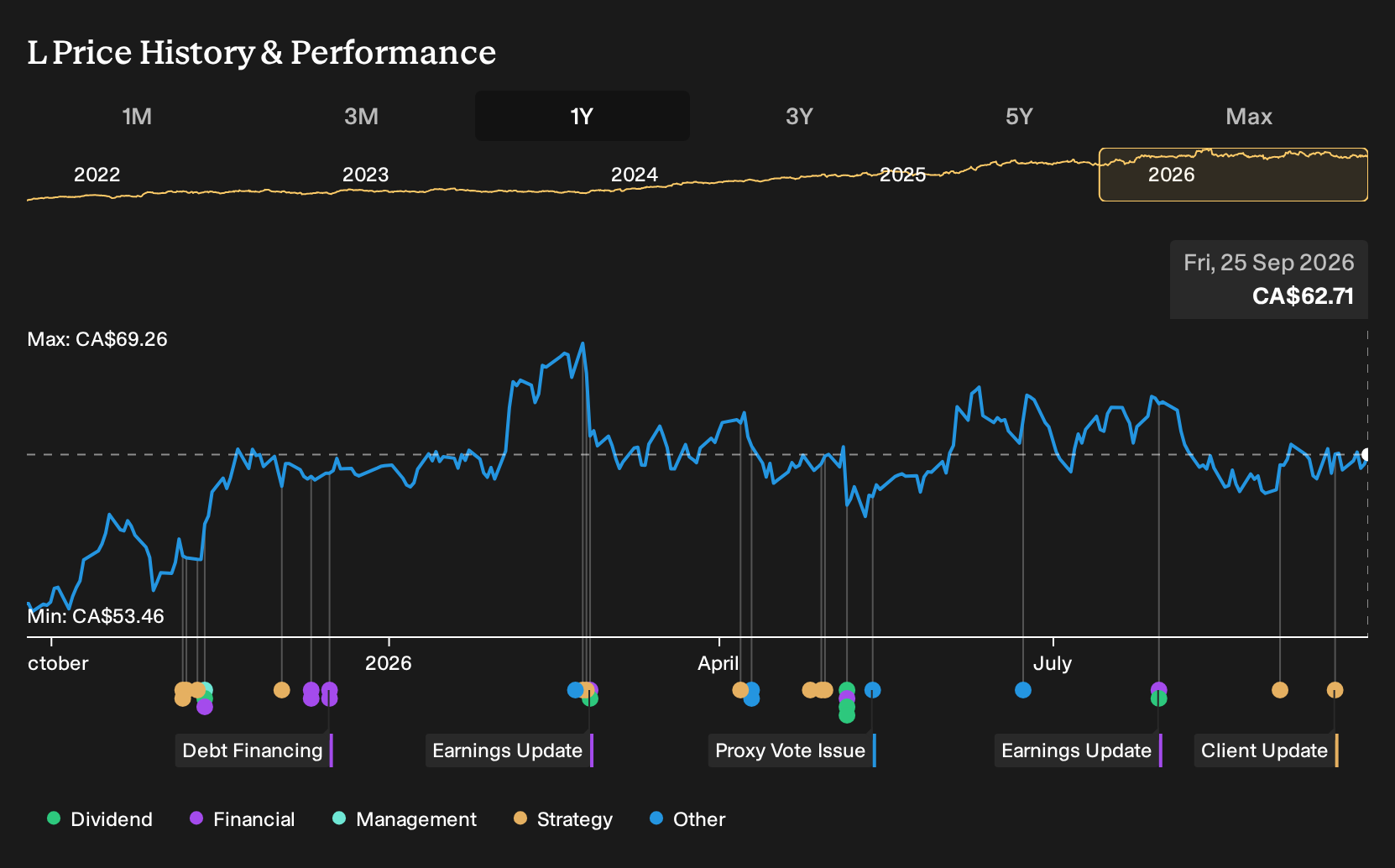The width and height of the screenshot is (1395, 868).
Task: Select the orange event dot above Client Update
Action: tap(1335, 690)
